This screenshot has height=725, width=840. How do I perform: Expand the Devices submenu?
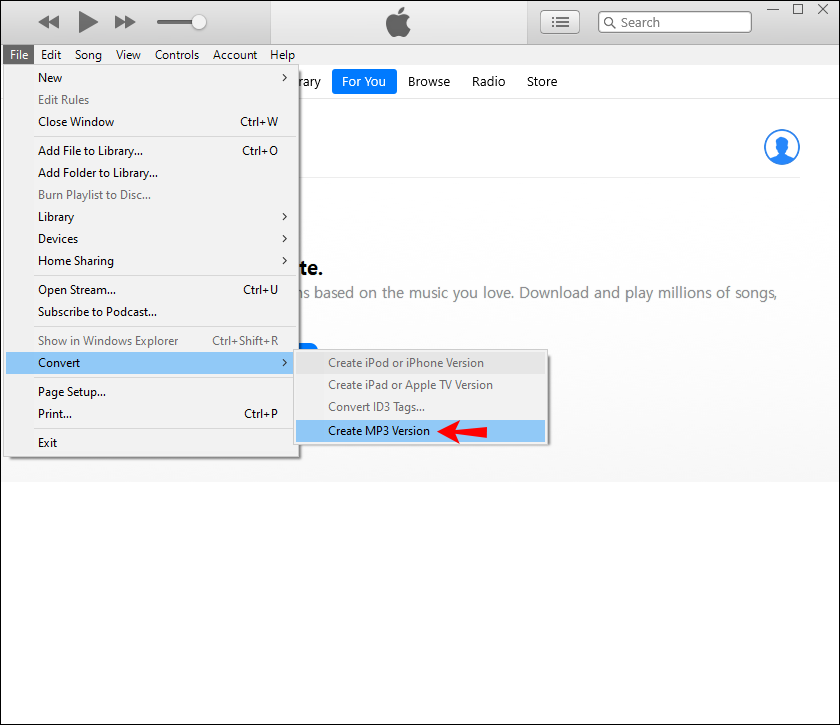pyautogui.click(x=150, y=238)
